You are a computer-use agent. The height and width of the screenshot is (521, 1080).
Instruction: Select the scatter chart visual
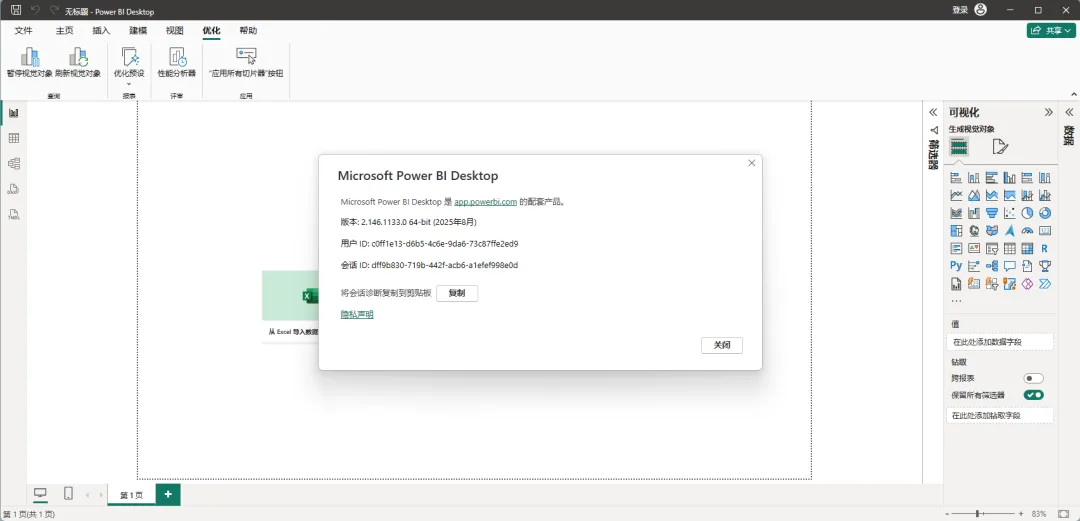(x=1010, y=213)
